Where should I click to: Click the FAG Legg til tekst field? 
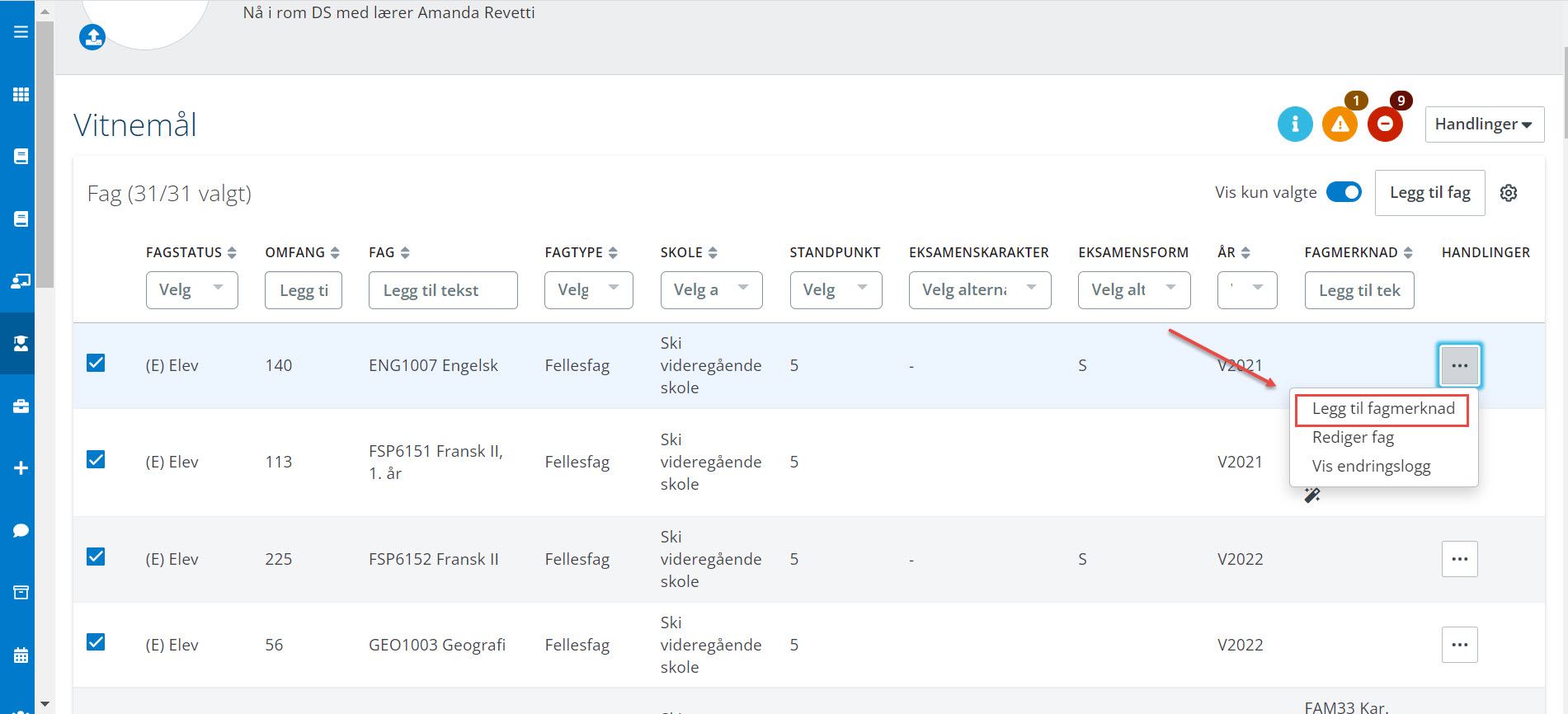click(443, 290)
